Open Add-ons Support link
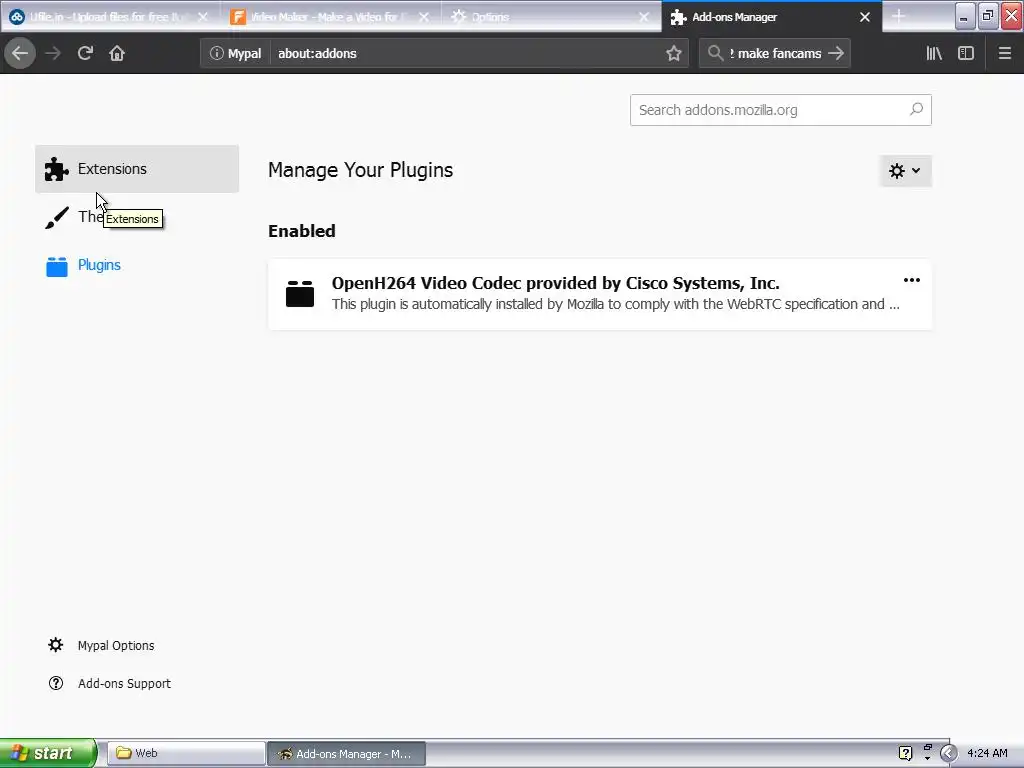1024x768 pixels. [x=125, y=683]
